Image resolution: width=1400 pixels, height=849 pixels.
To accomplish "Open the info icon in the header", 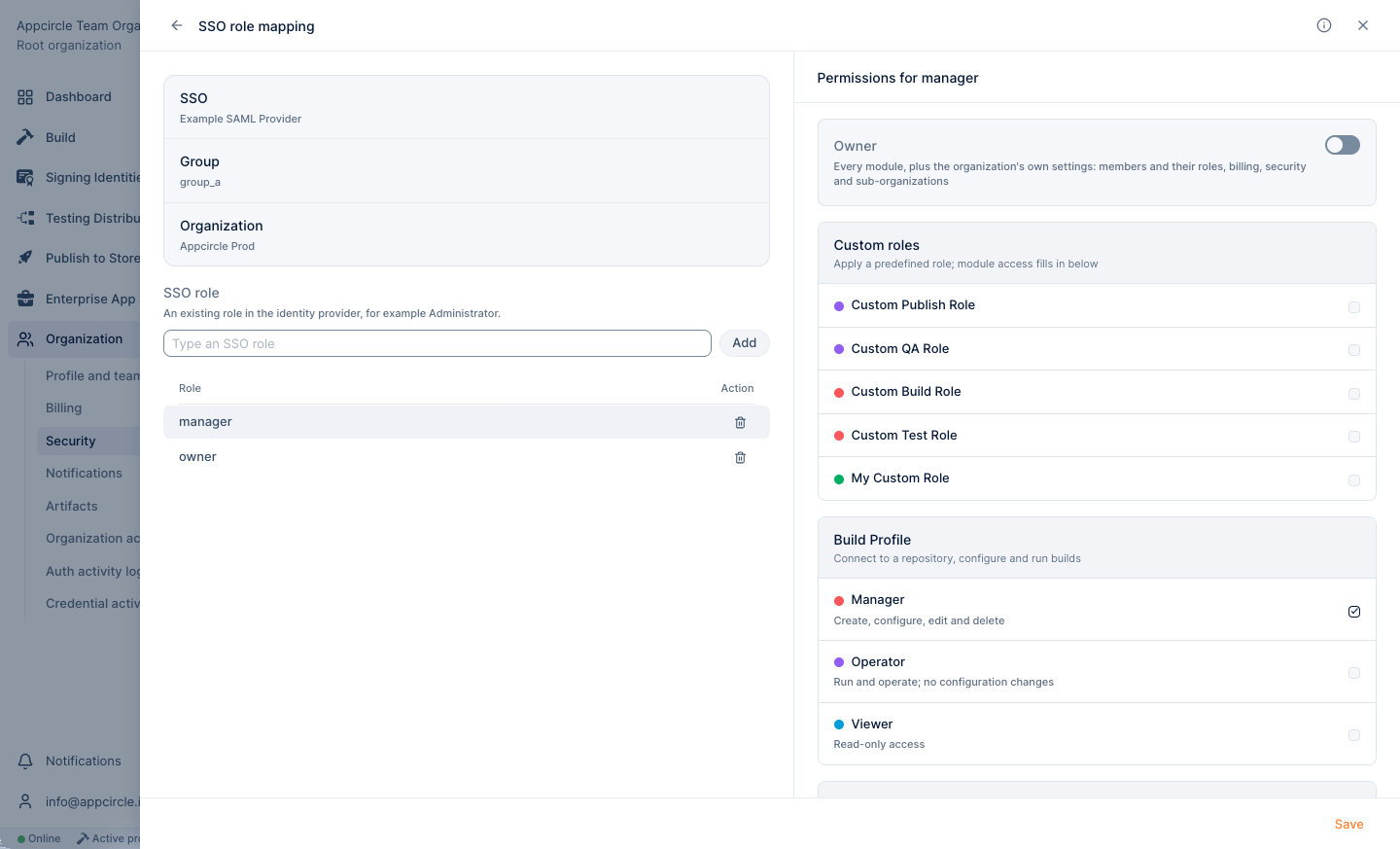I will (x=1324, y=25).
